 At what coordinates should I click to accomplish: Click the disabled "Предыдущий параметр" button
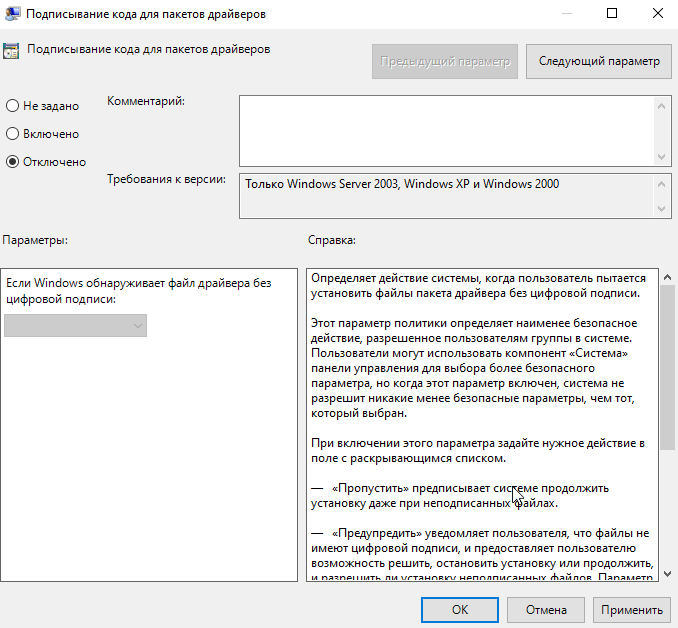[x=445, y=61]
